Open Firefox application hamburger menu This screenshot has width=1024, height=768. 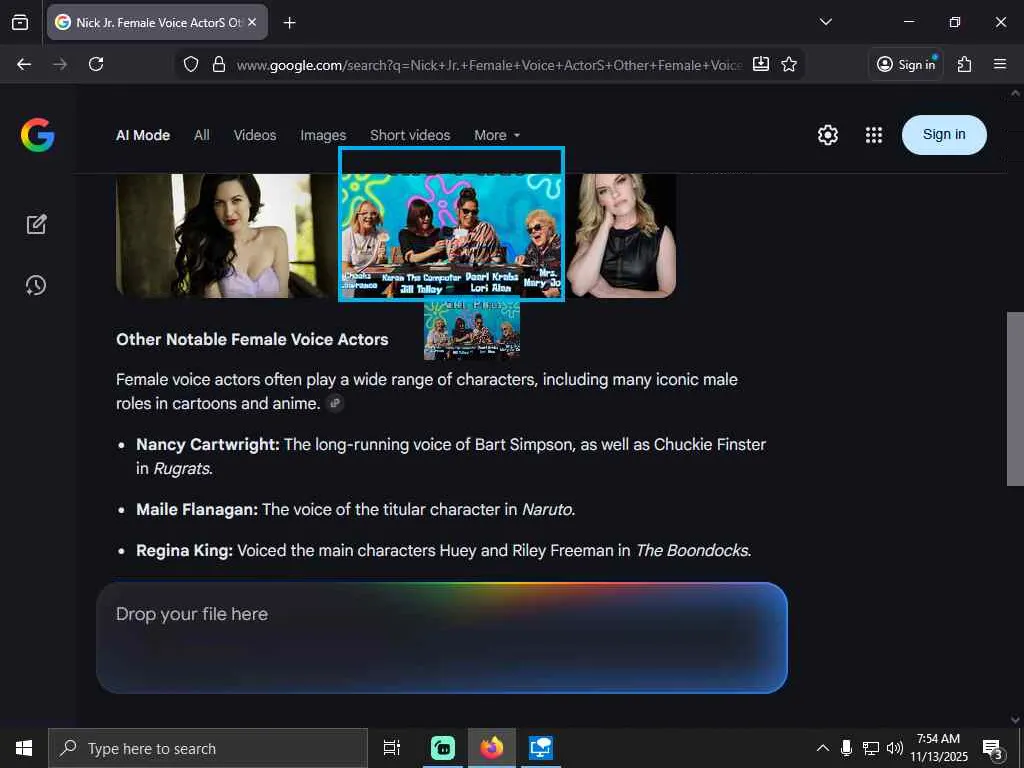pos(1000,64)
